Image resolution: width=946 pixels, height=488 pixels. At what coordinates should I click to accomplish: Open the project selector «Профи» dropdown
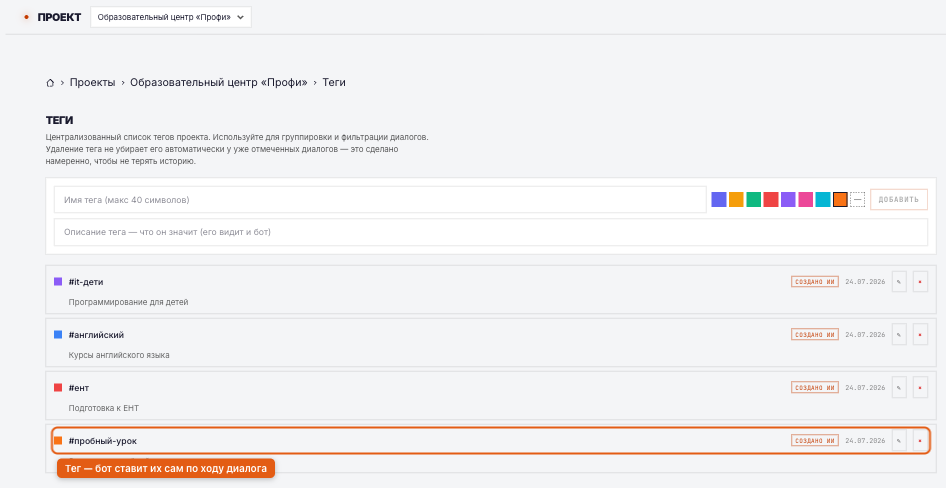click(171, 17)
